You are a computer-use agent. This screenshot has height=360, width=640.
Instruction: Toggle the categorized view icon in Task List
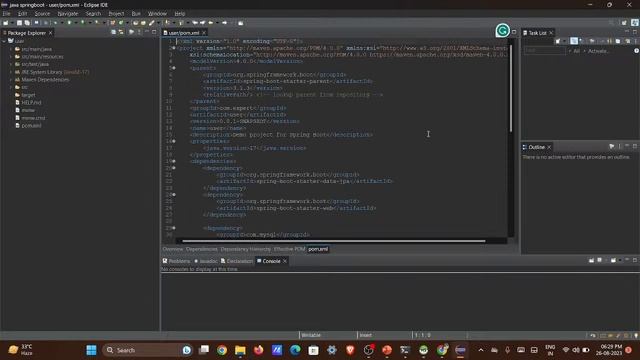point(574,41)
